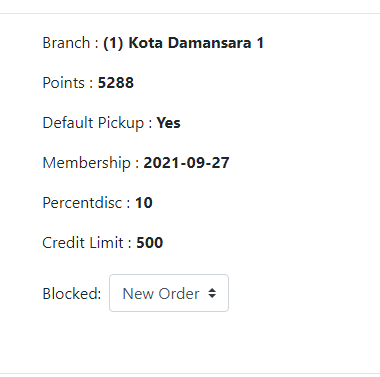This screenshot has height=377, width=380.
Task: Click the divider line above the Branch row
Action: point(190,14)
